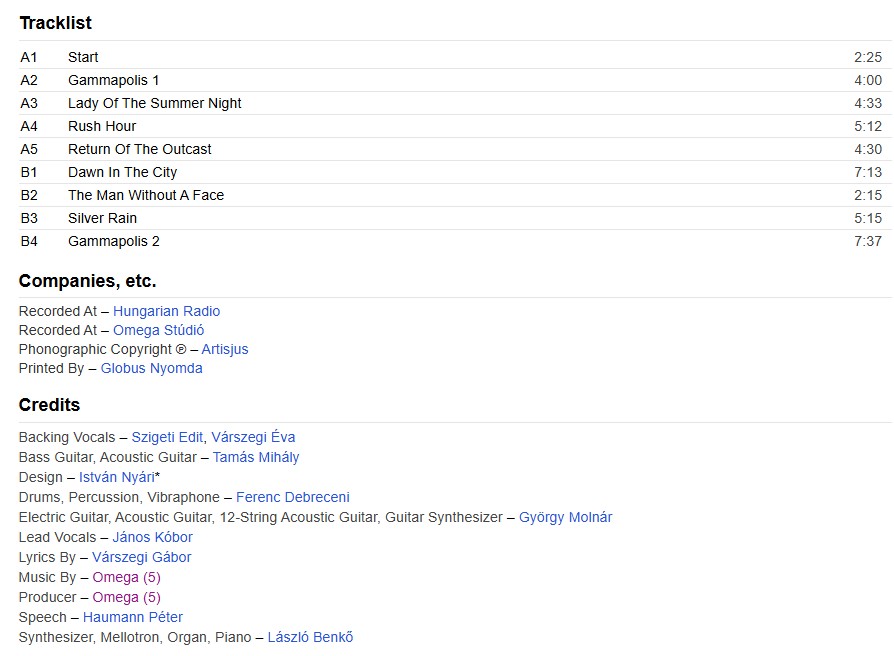Open János Kóbor lead vocals link

pos(152,537)
